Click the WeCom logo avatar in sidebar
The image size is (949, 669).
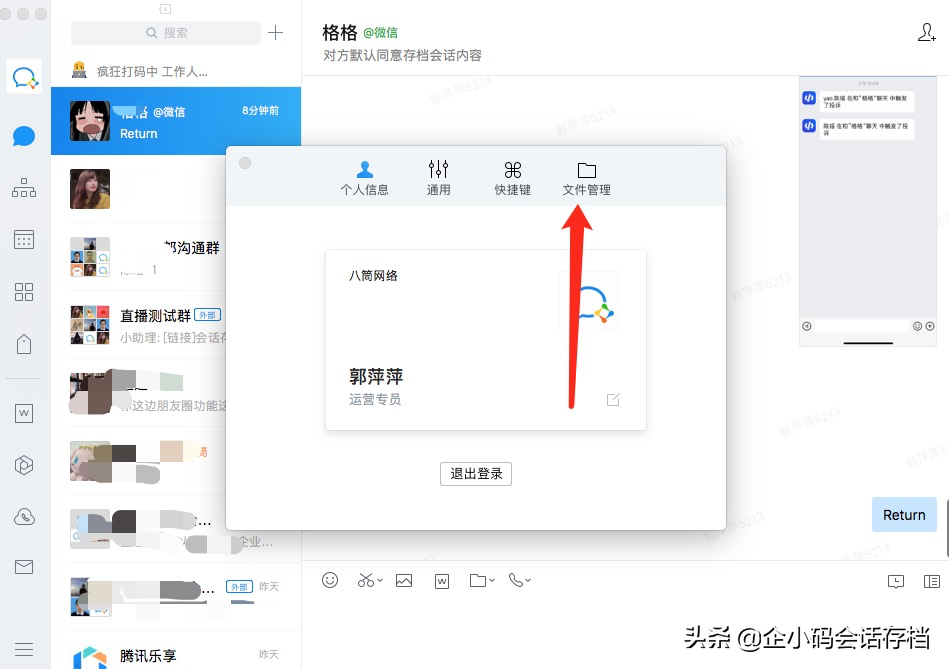(x=24, y=76)
